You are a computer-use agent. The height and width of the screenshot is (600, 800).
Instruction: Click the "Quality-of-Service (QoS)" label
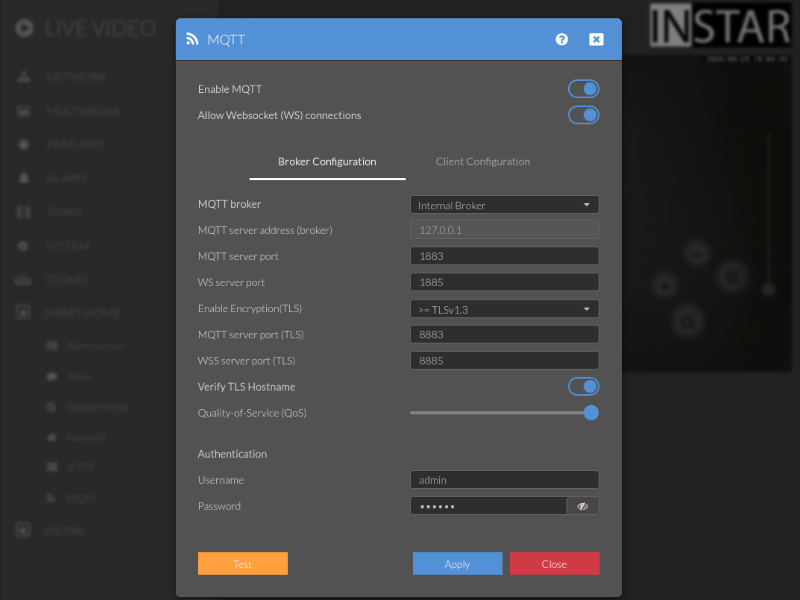pos(252,413)
